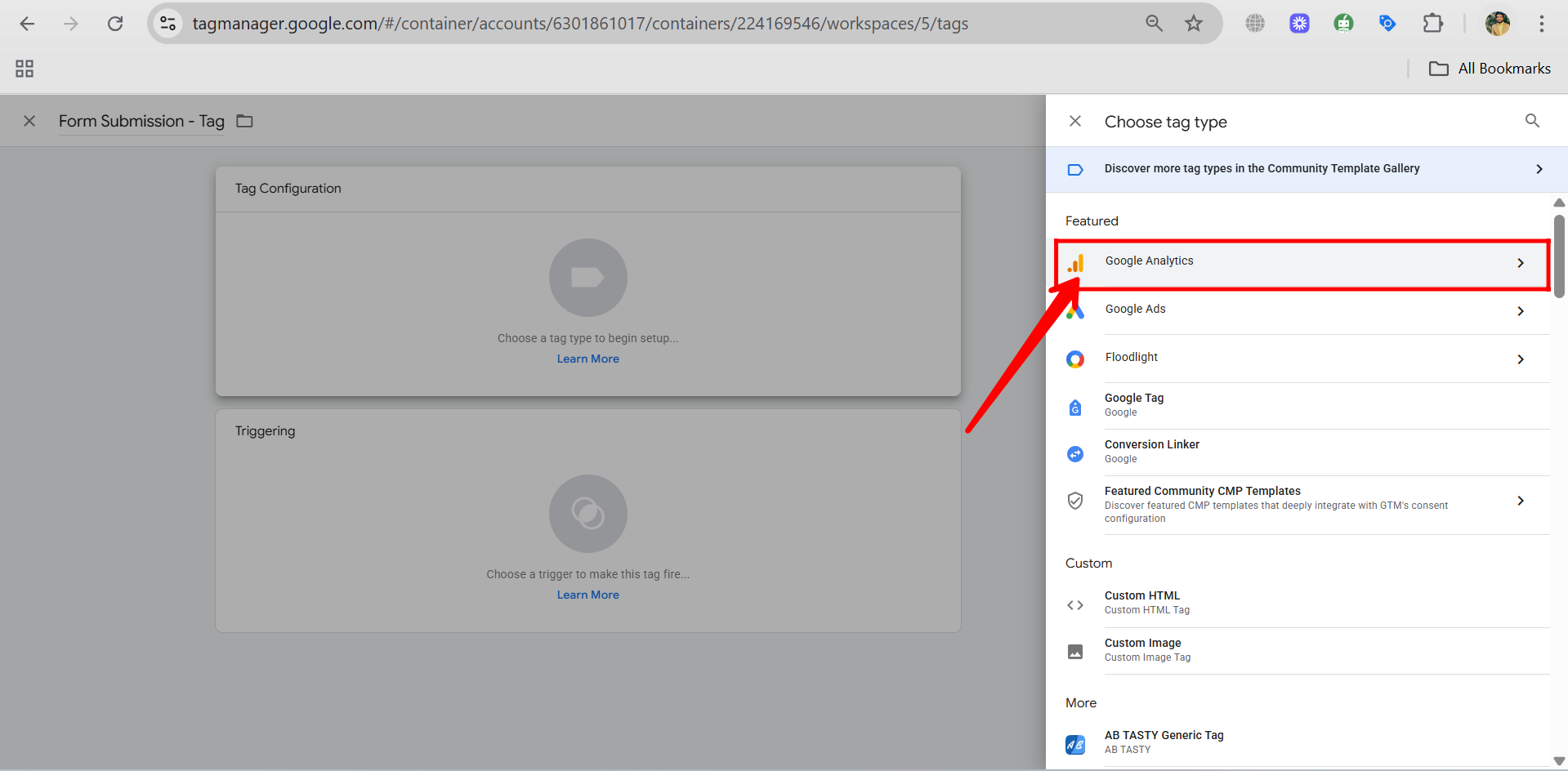The image size is (1568, 771).
Task: Click the Custom Image picture icon
Action: coord(1075,652)
